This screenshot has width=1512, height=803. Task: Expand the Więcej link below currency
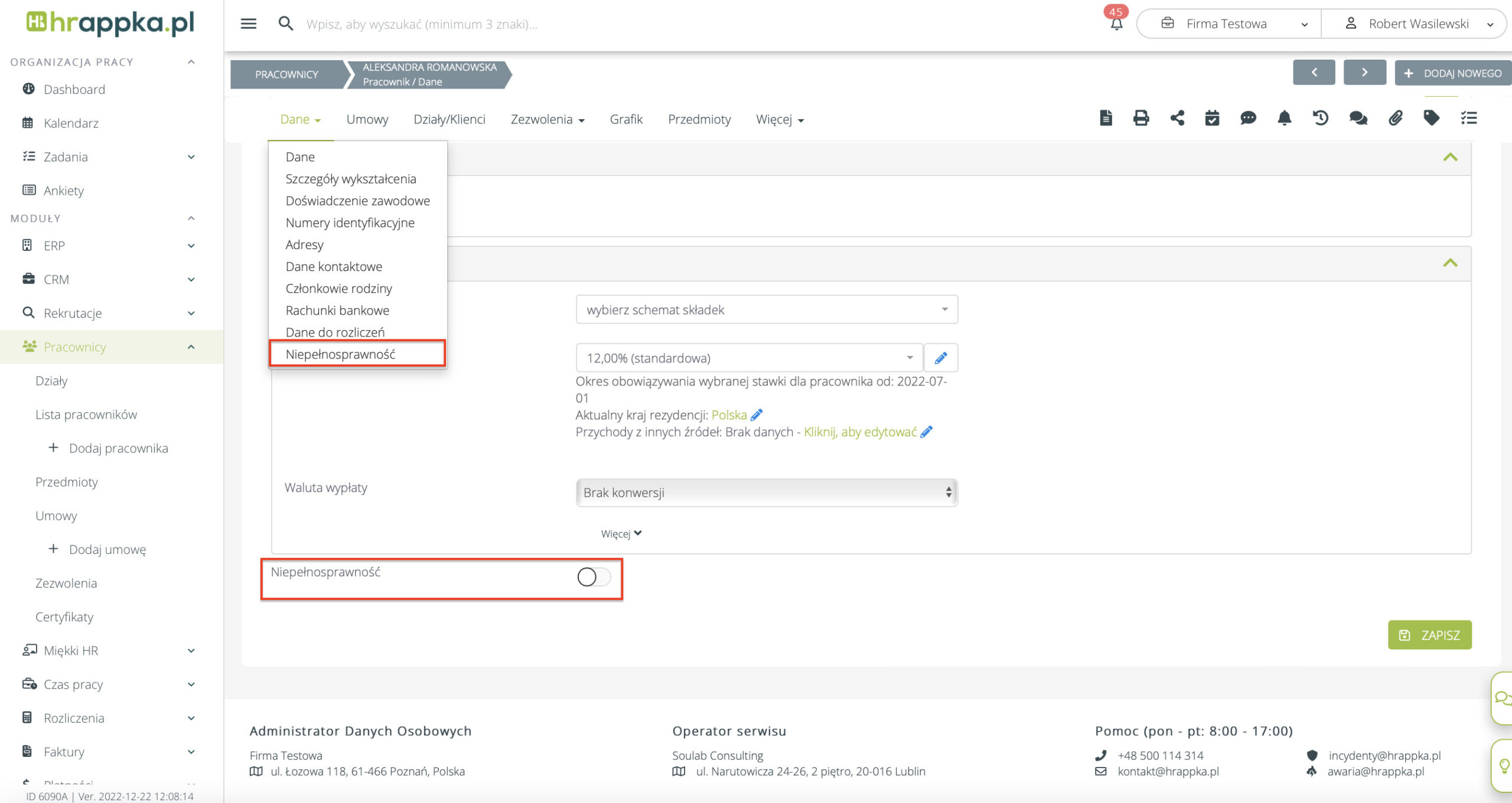point(621,534)
